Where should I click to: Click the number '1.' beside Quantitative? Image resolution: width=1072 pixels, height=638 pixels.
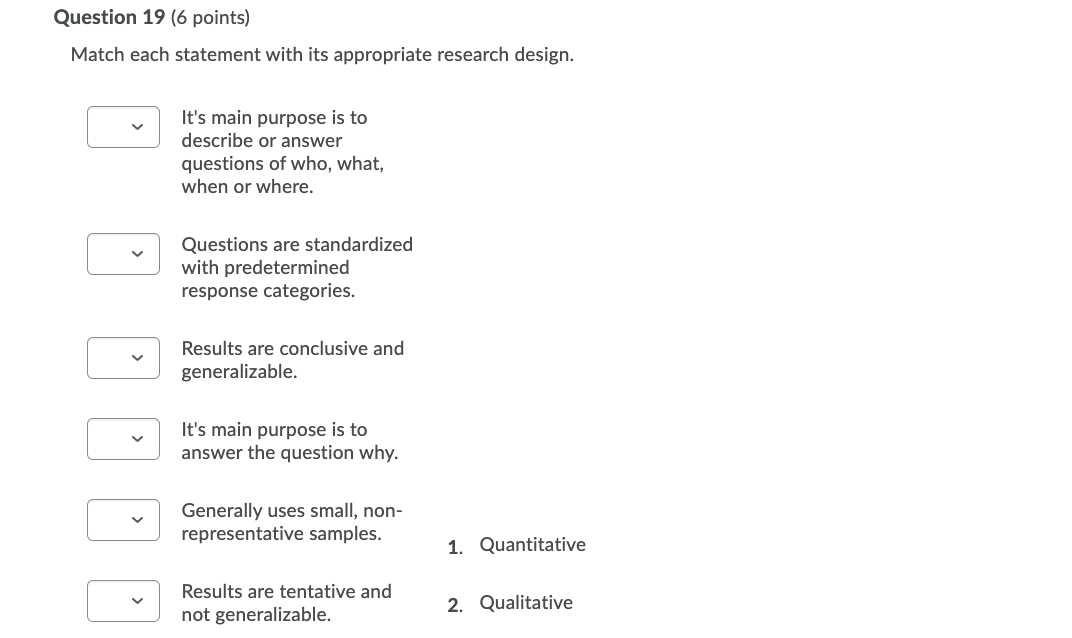(x=455, y=547)
